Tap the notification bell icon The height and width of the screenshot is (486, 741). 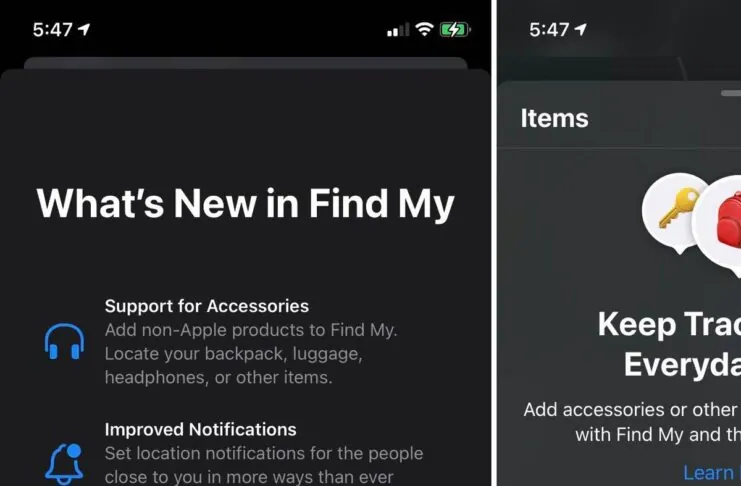coord(64,464)
